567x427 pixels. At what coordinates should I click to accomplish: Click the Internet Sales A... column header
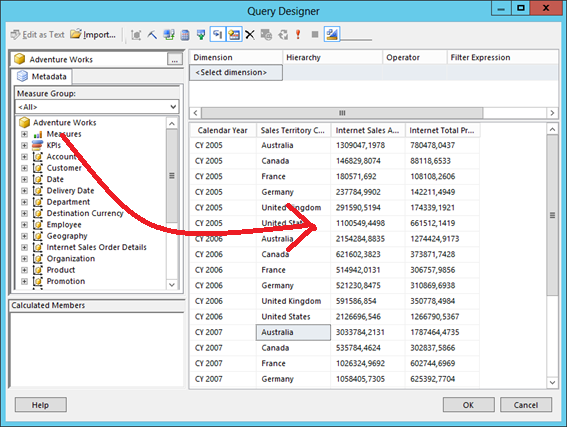click(368, 130)
